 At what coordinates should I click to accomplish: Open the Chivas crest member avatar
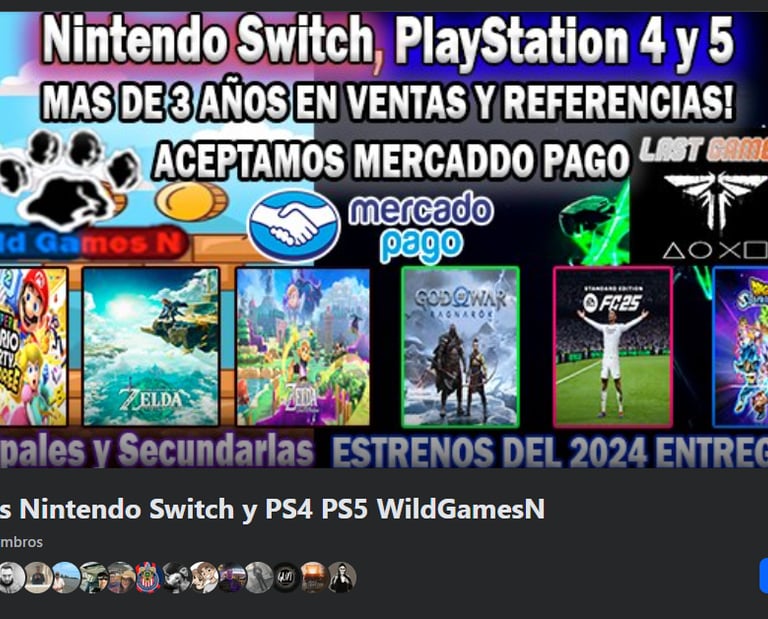point(149,577)
